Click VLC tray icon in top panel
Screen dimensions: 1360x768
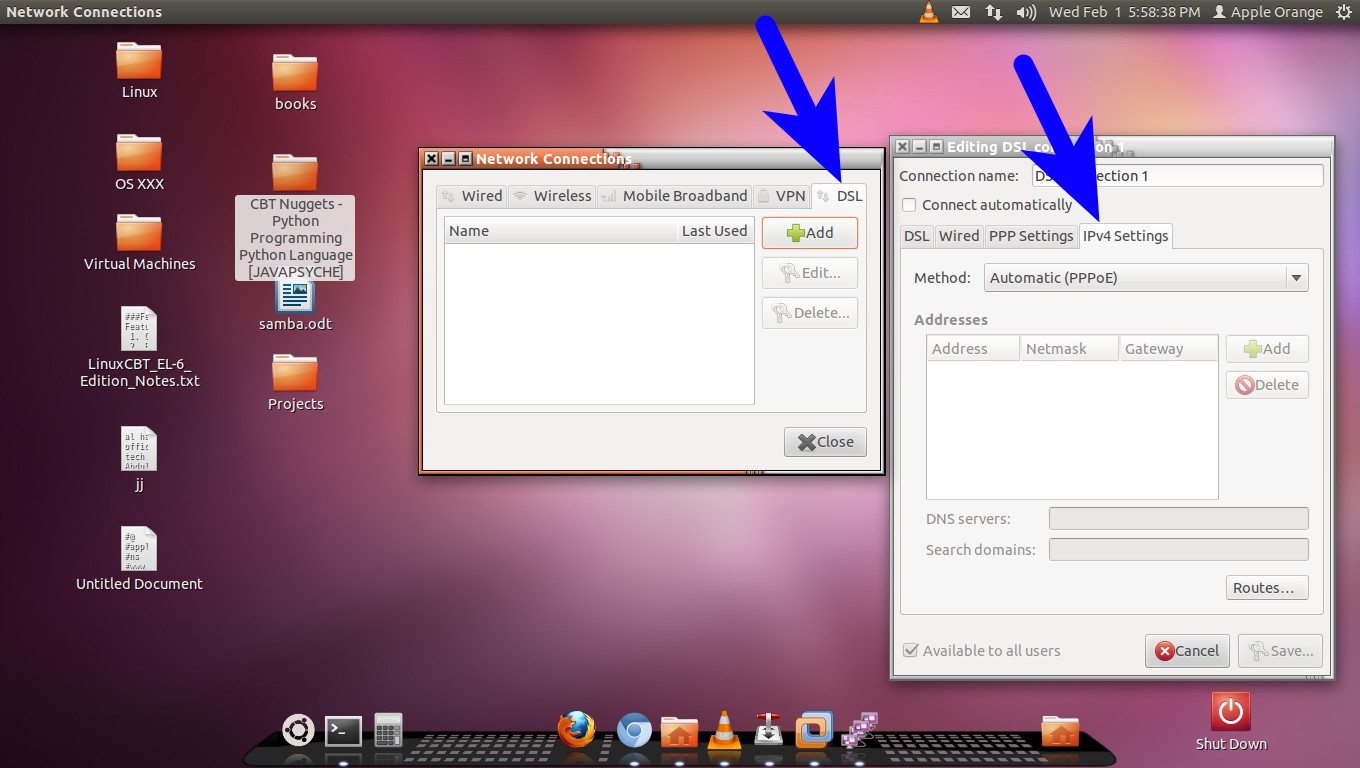[x=929, y=12]
